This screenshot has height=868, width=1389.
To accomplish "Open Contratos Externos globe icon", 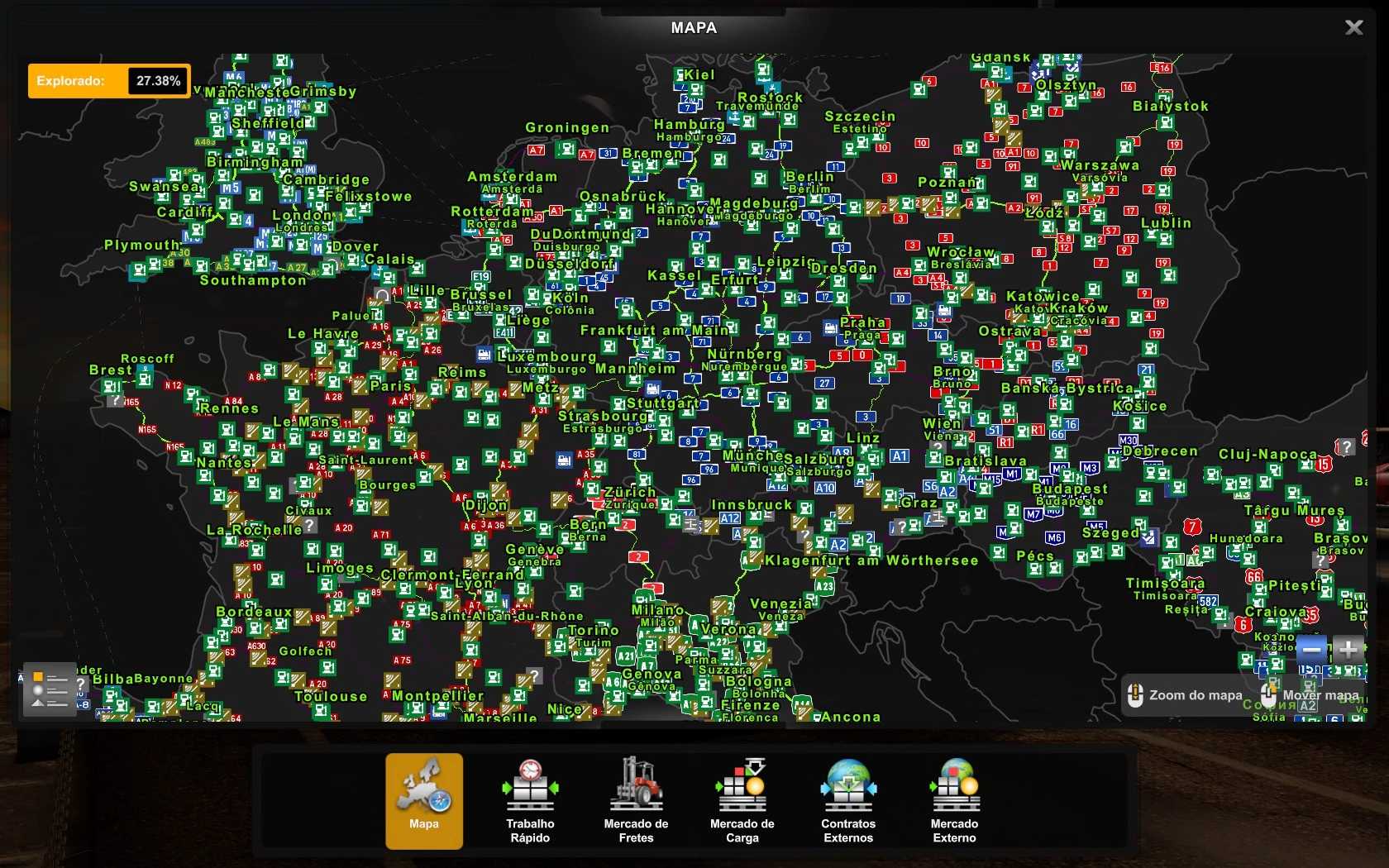I will click(x=848, y=800).
